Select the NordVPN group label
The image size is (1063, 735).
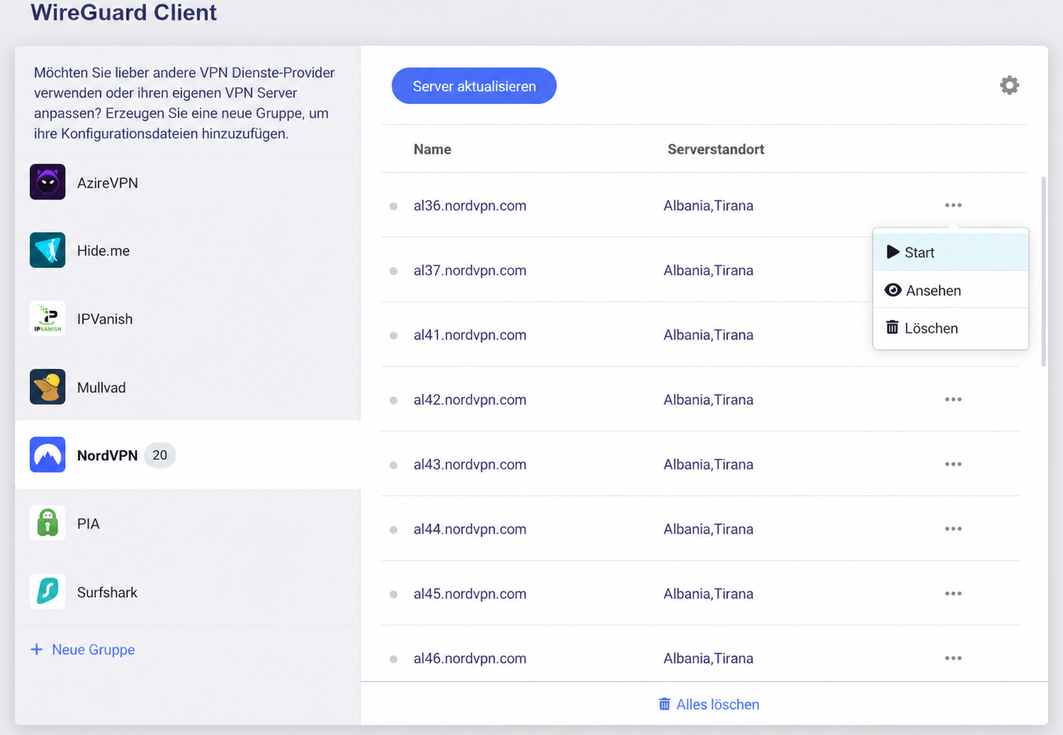pyautogui.click(x=107, y=456)
